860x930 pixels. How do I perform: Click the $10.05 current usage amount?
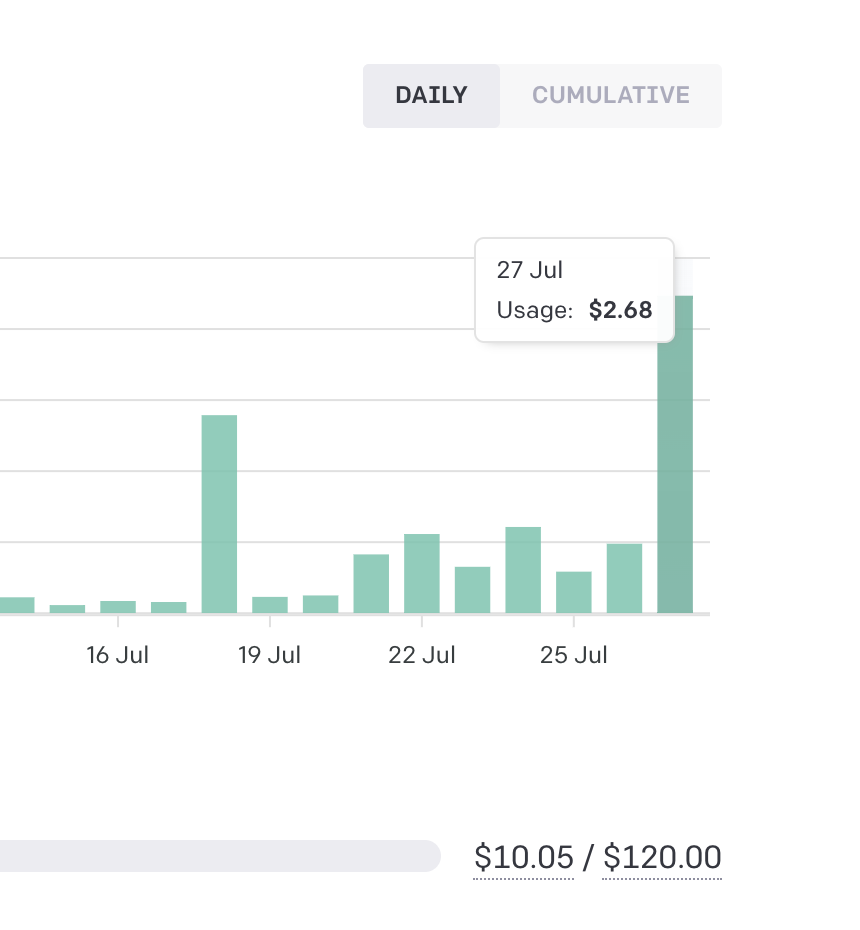[x=524, y=858]
